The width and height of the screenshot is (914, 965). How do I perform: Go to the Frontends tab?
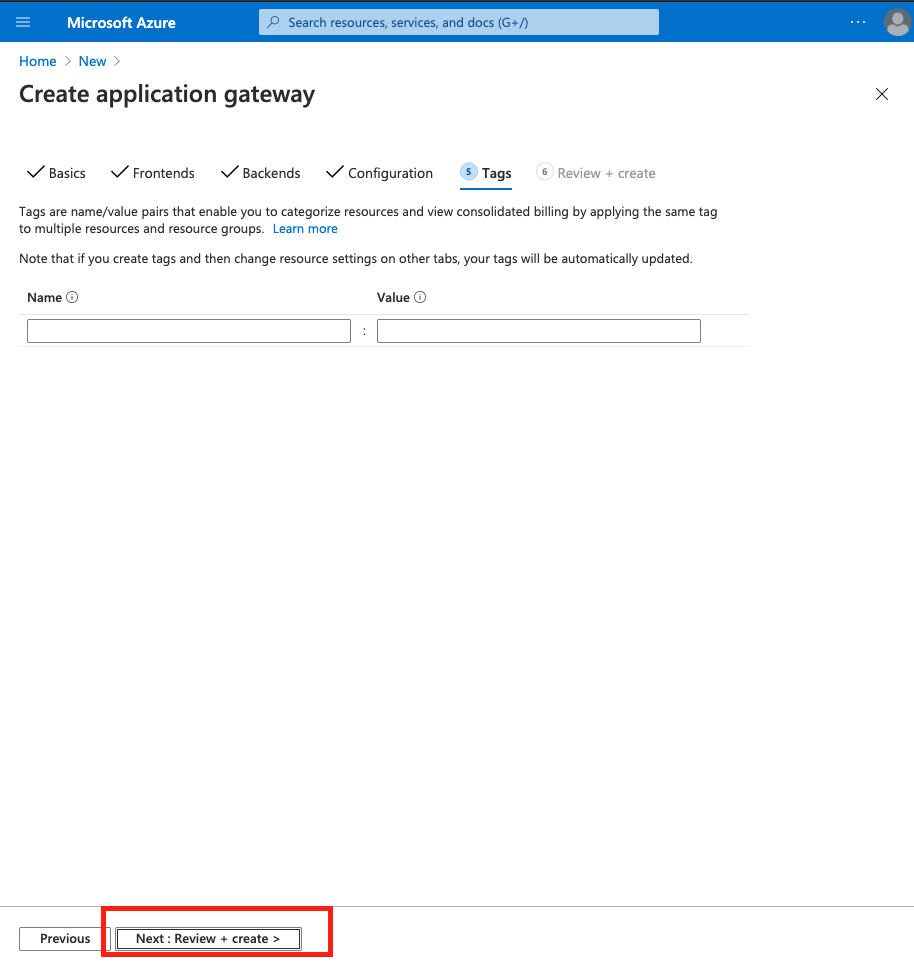[x=163, y=173]
